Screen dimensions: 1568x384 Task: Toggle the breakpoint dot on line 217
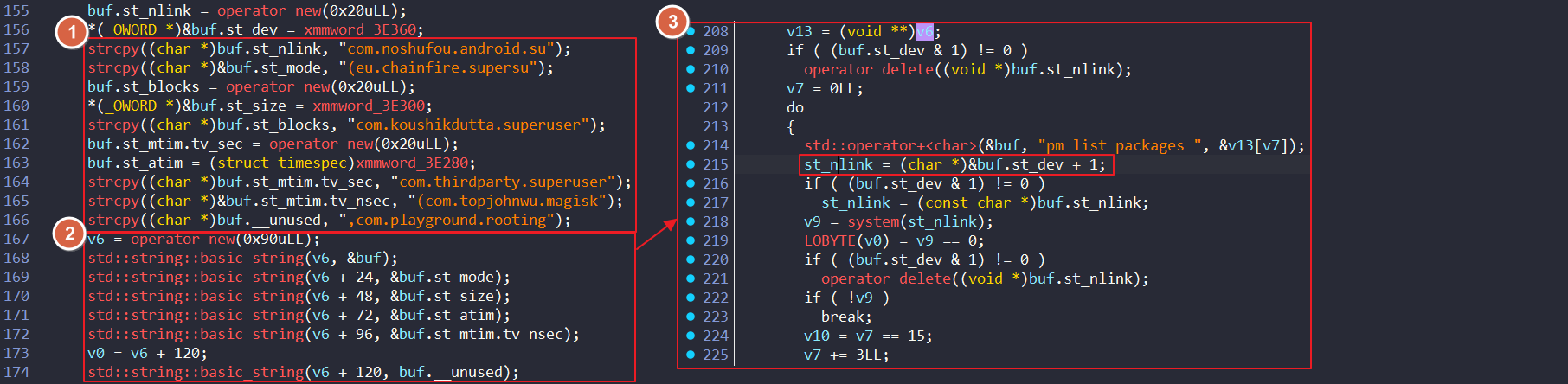tap(691, 202)
